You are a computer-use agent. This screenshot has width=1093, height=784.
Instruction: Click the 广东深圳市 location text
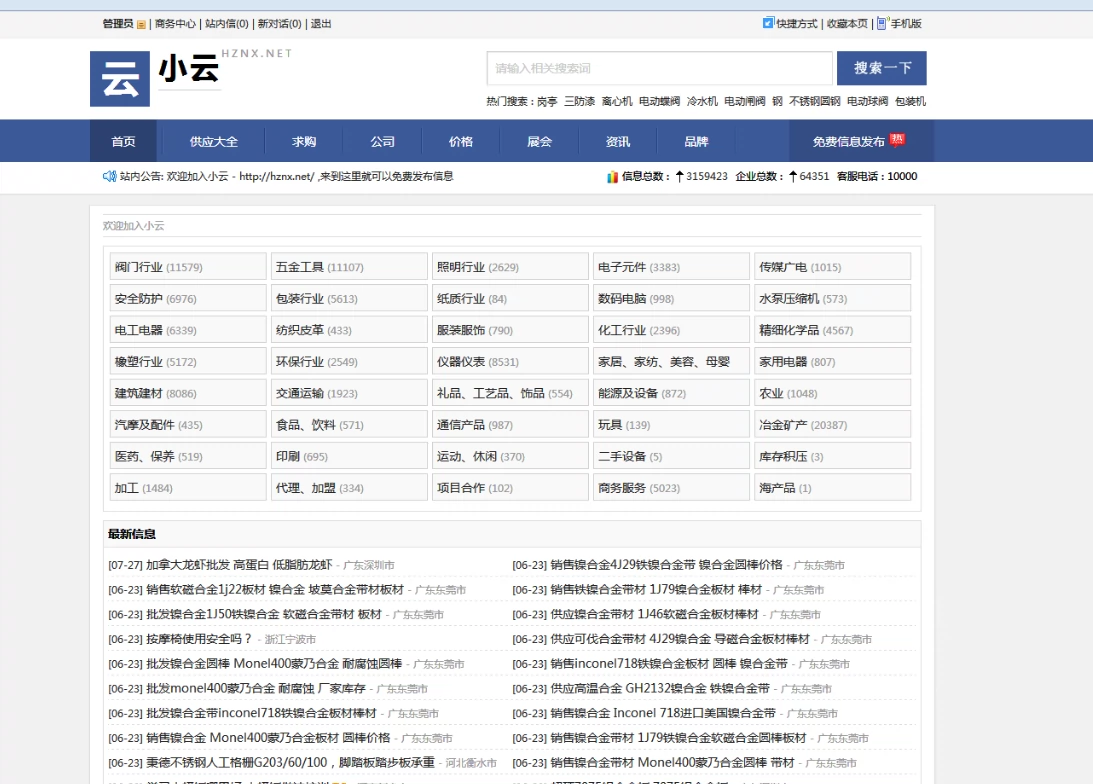click(x=369, y=565)
